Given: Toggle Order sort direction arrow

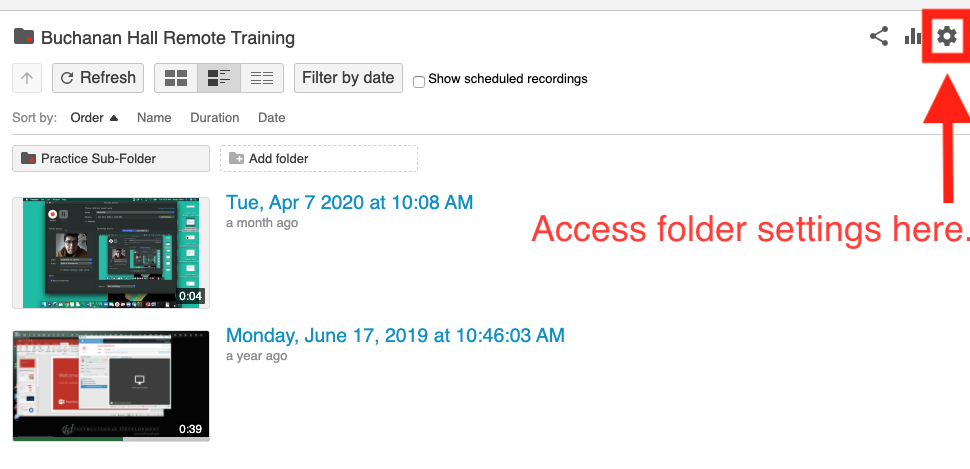Looking at the screenshot, I should coord(113,118).
